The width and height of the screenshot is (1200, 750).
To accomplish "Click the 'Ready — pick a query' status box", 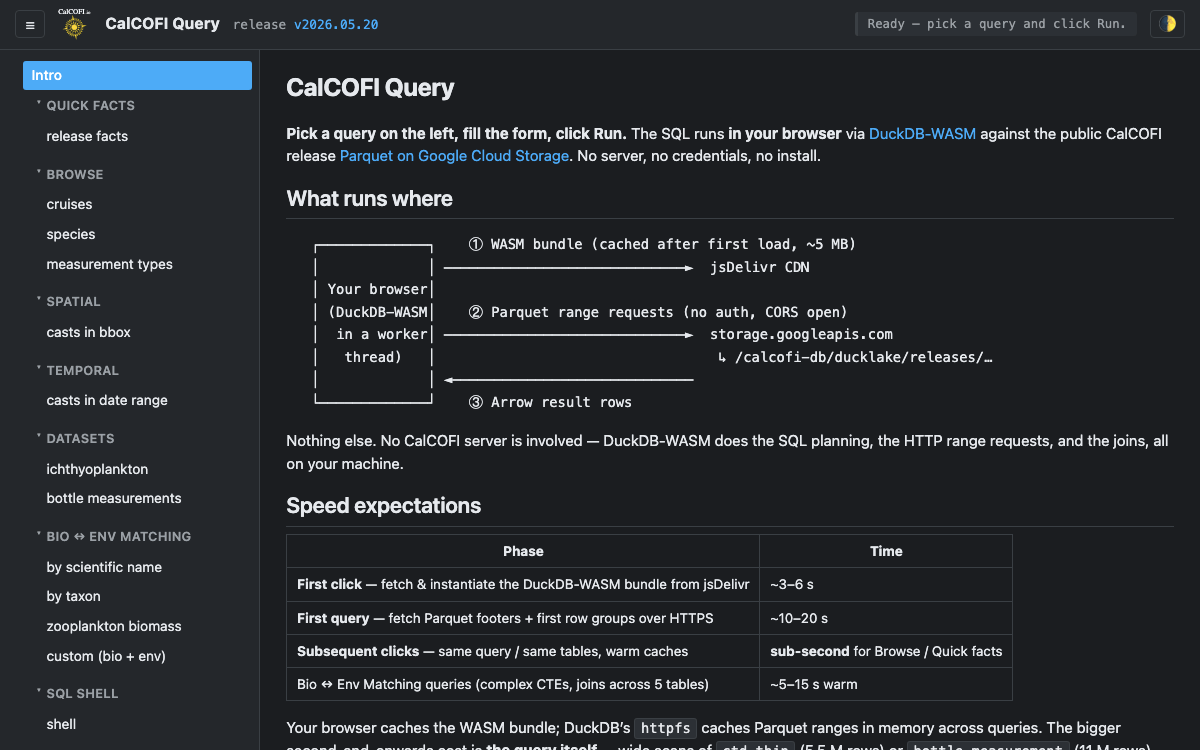I will (996, 24).
